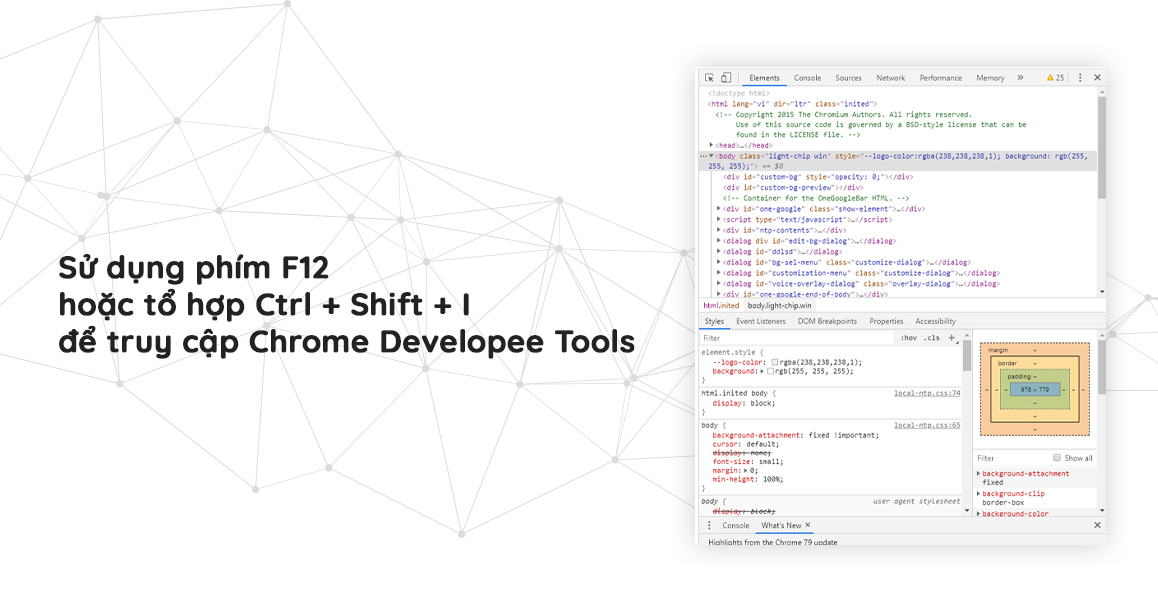Click the margin label in box model

click(998, 350)
